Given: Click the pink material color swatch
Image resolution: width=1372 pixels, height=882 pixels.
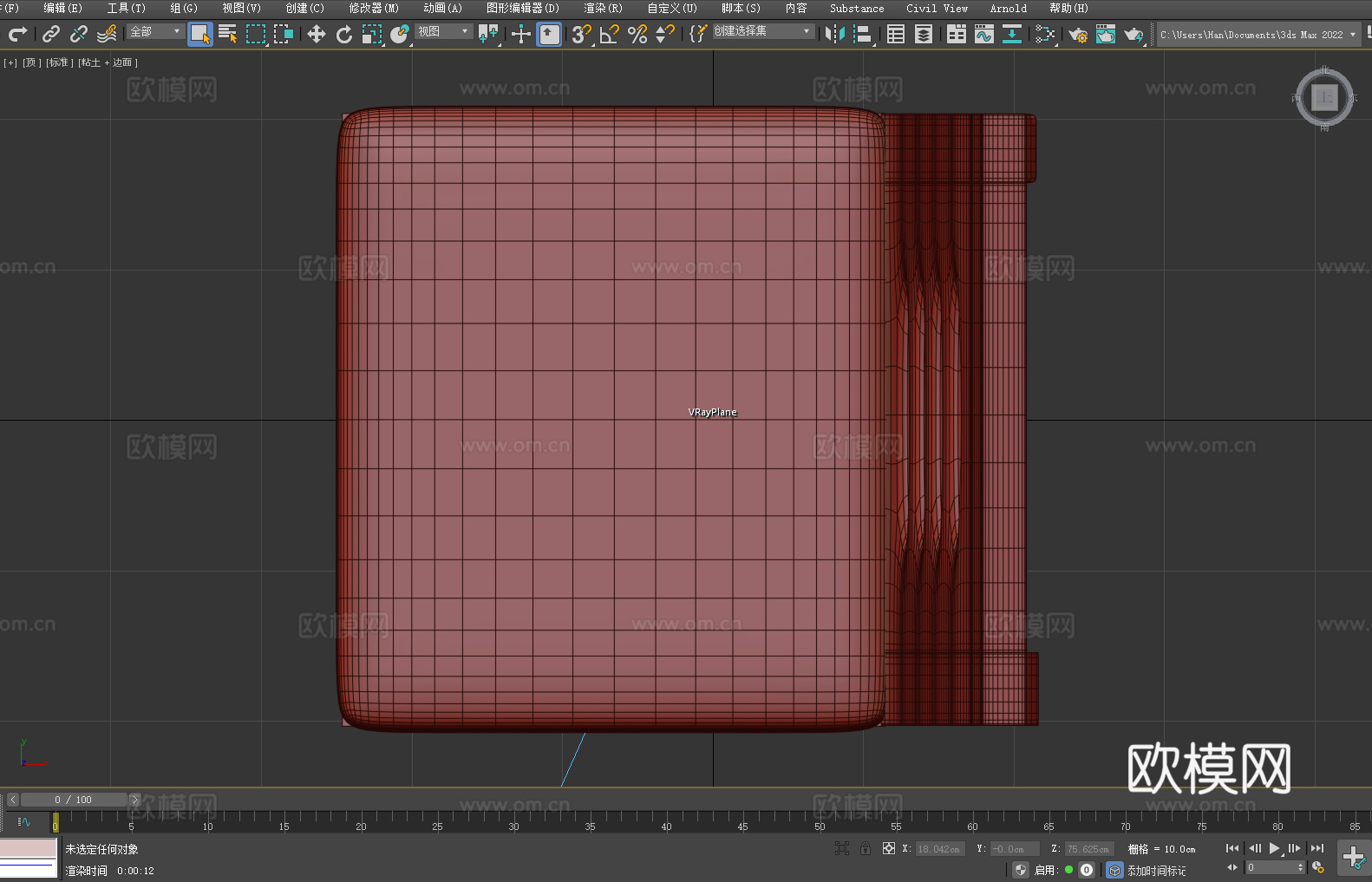Looking at the screenshot, I should coord(29,848).
